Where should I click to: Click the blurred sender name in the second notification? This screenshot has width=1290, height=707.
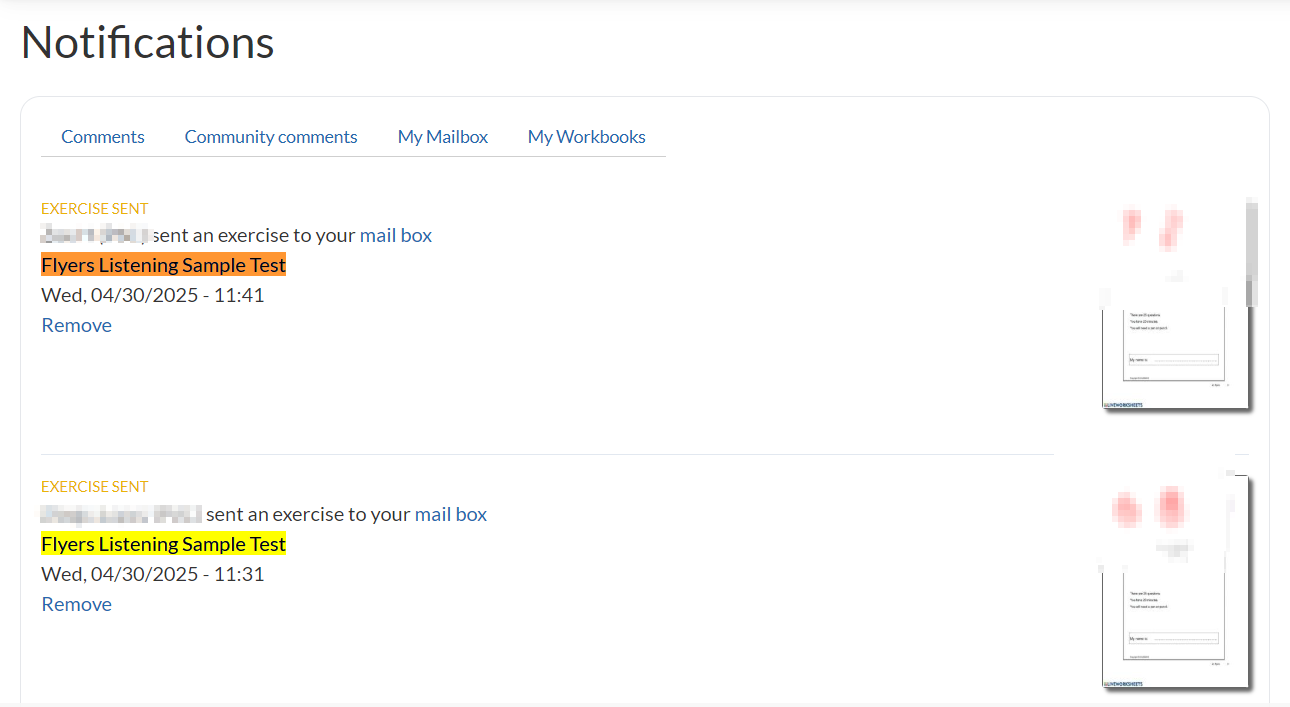(121, 515)
